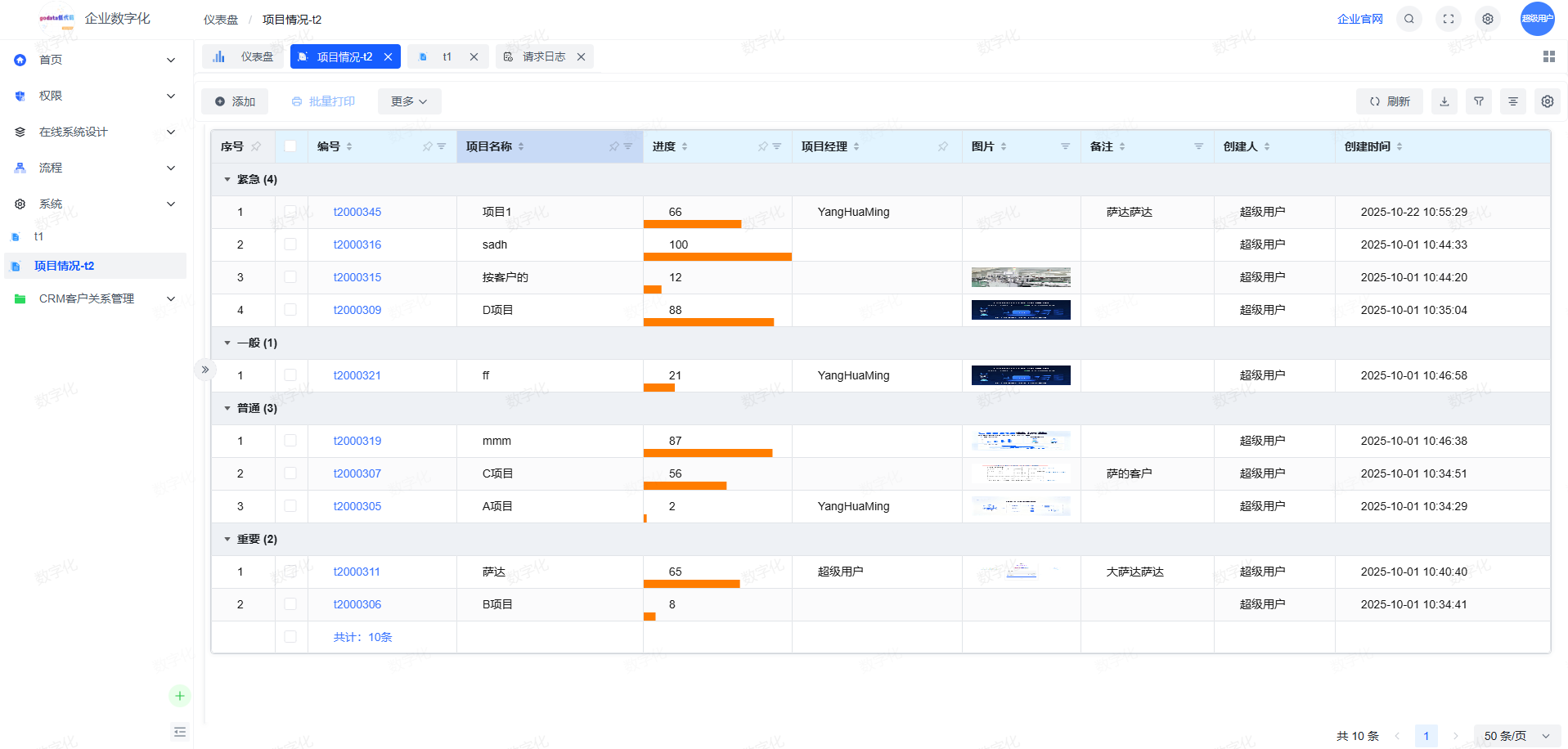
Task: Switch to the 请求日志 tab
Action: pyautogui.click(x=544, y=56)
